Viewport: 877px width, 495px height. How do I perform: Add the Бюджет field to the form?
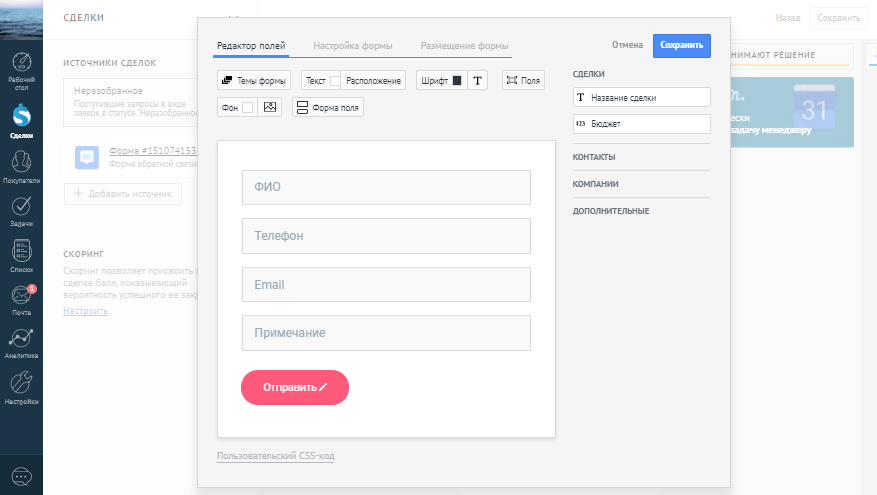(x=642, y=124)
